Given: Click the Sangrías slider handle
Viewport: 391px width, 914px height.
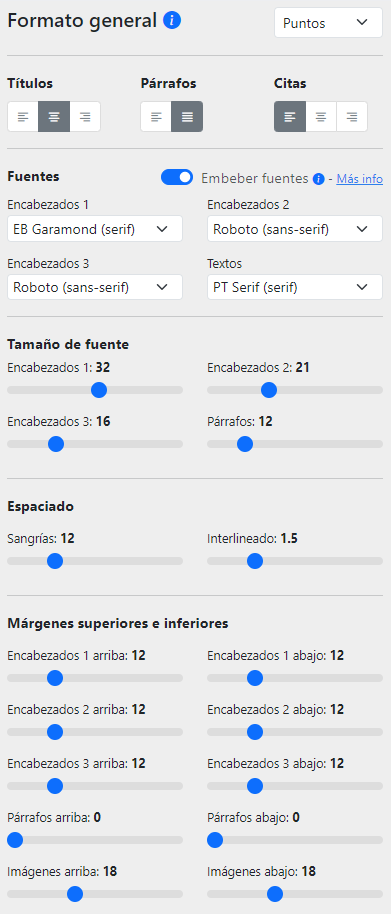Looking at the screenshot, I should click(55, 561).
